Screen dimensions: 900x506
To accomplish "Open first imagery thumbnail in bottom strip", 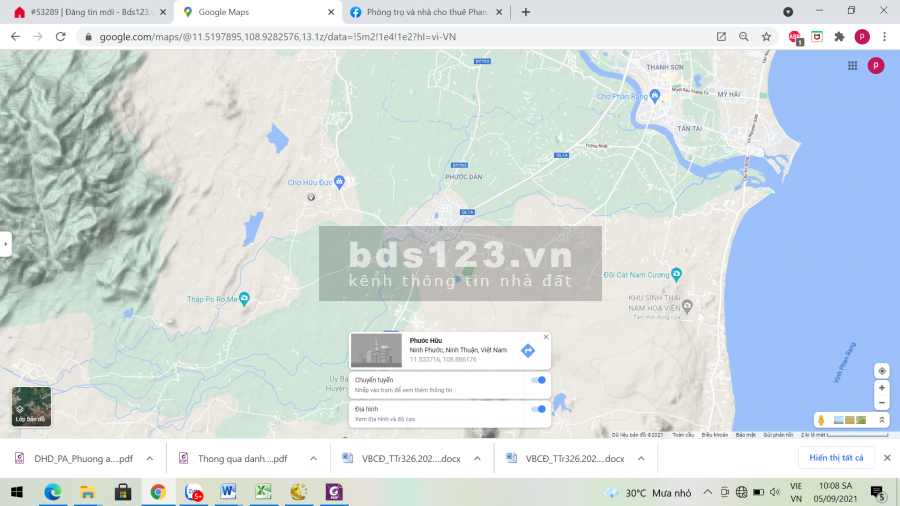I will [x=838, y=420].
